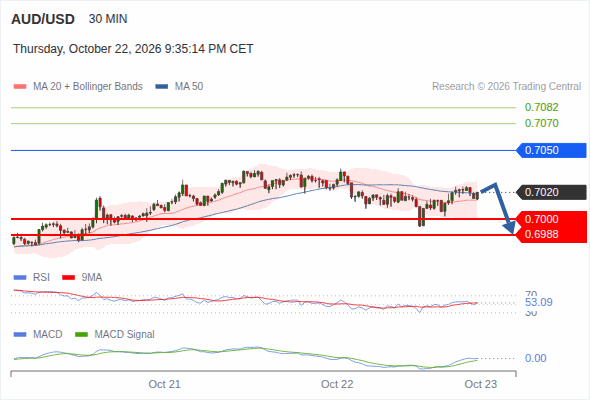Click the blue 0.7050 pivot price tag
Viewport: 590px width, 400px height.
pyautogui.click(x=551, y=150)
